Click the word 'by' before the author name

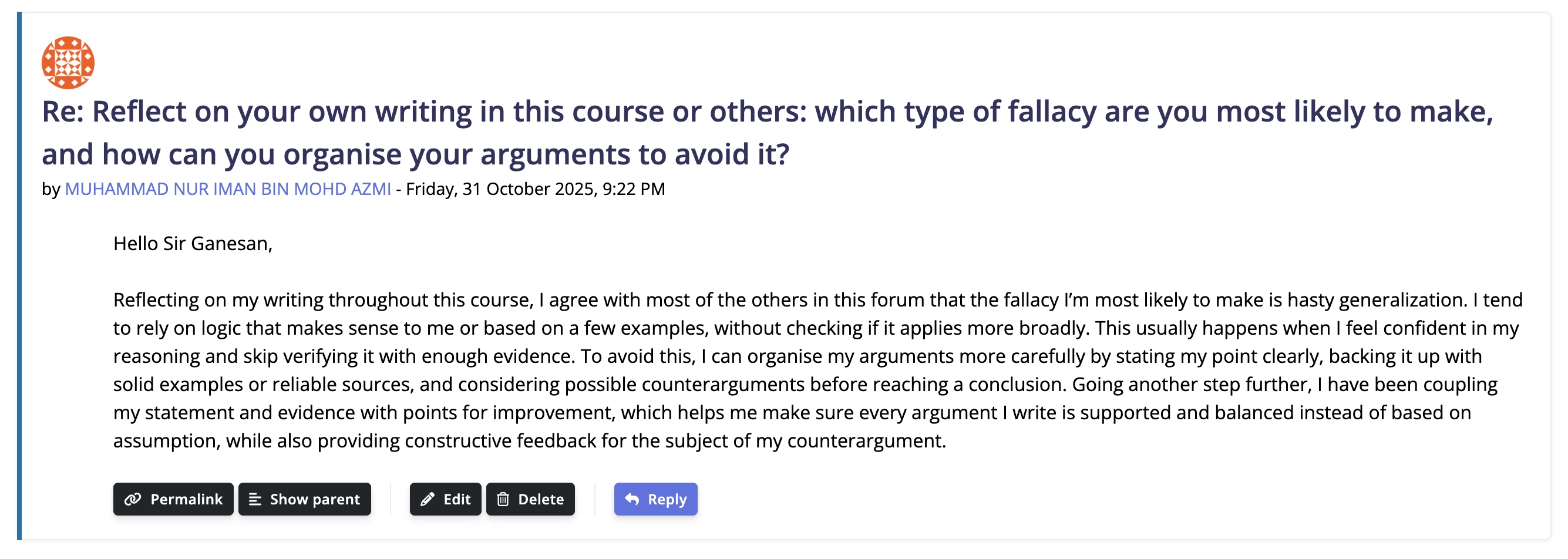[51, 190]
